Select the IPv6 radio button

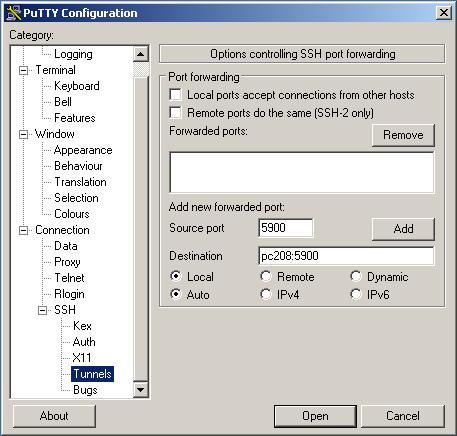click(x=356, y=294)
